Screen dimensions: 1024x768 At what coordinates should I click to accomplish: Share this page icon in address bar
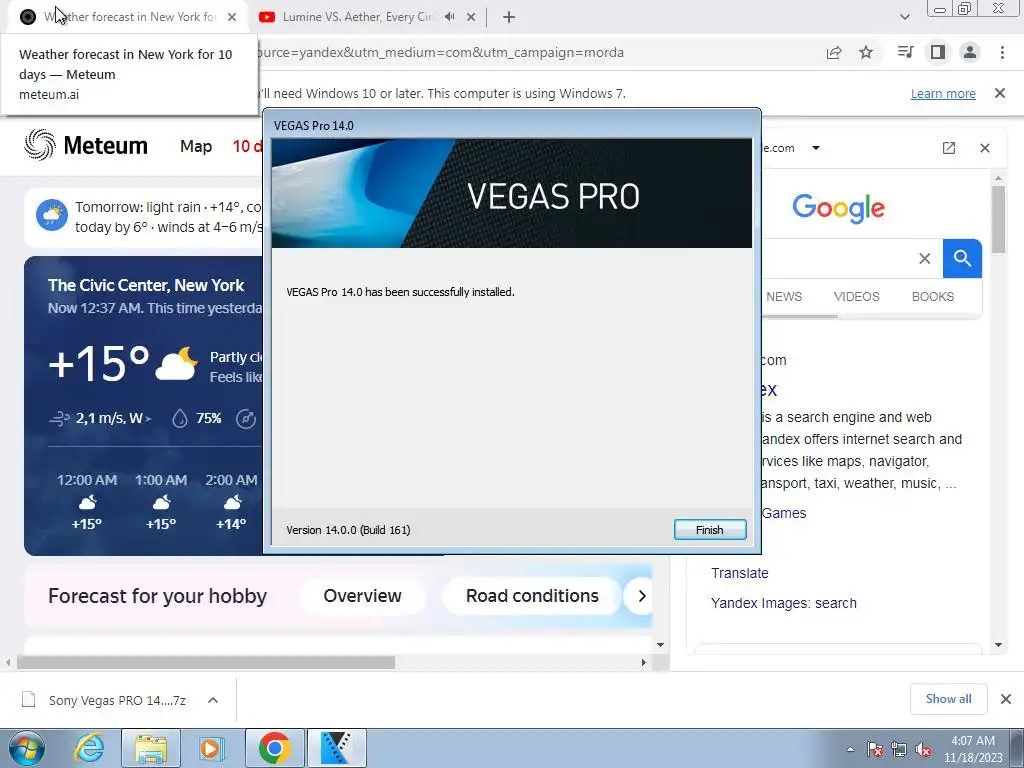(834, 52)
